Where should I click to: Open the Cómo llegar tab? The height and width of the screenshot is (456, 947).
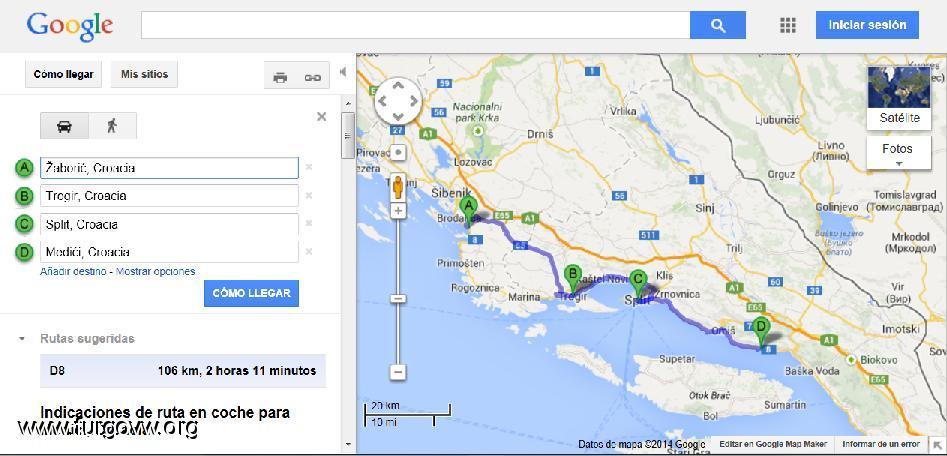(x=63, y=74)
